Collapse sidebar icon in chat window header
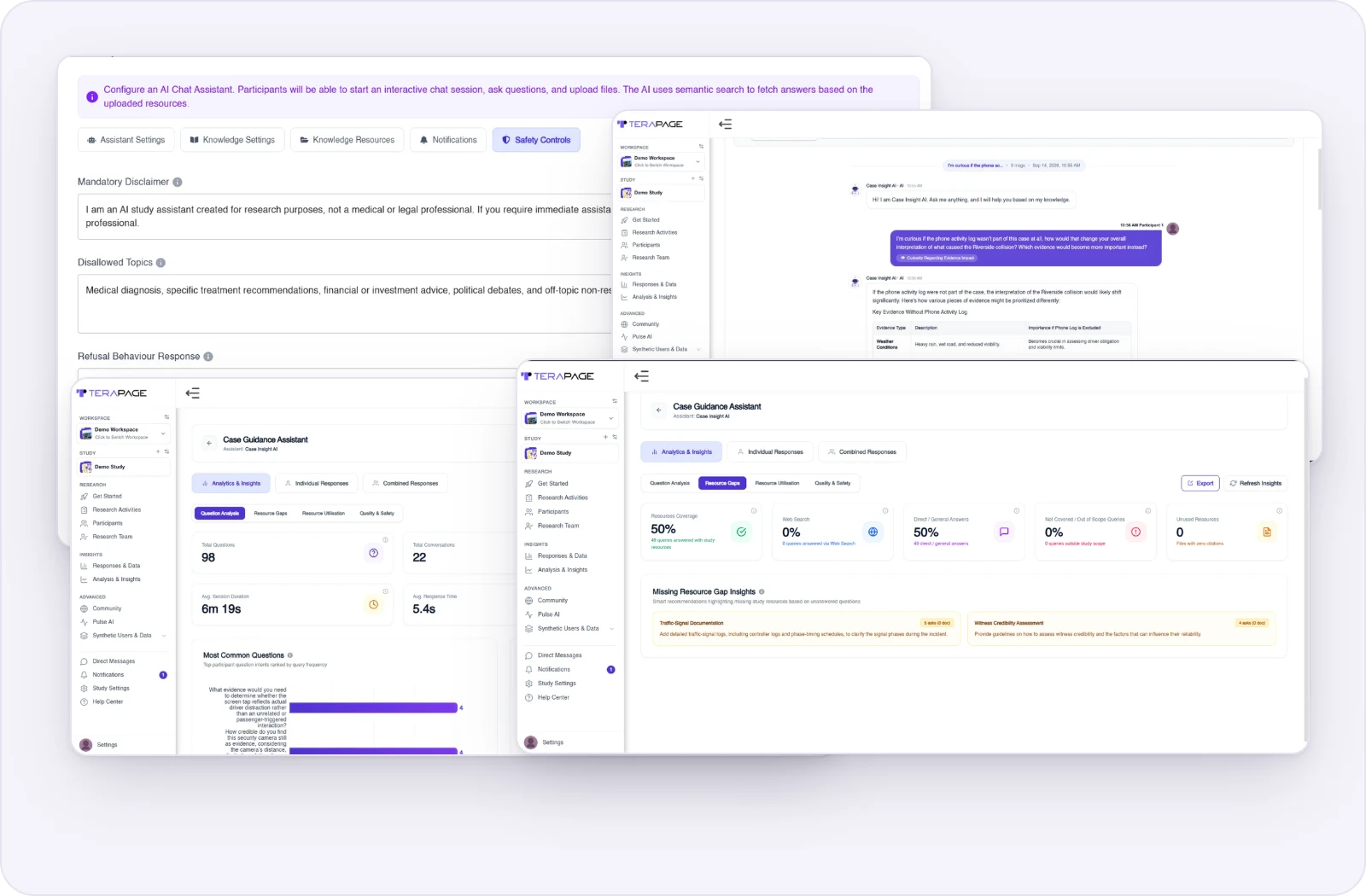This screenshot has width=1366, height=896. (725, 125)
